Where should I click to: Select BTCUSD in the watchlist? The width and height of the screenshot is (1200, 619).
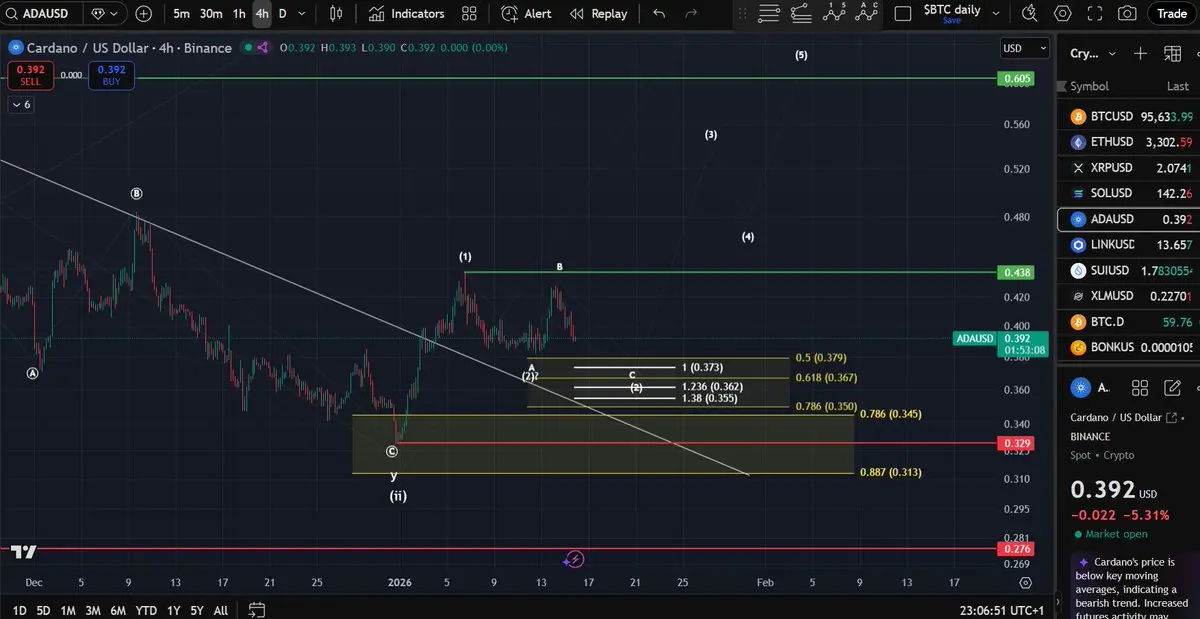click(1128, 116)
